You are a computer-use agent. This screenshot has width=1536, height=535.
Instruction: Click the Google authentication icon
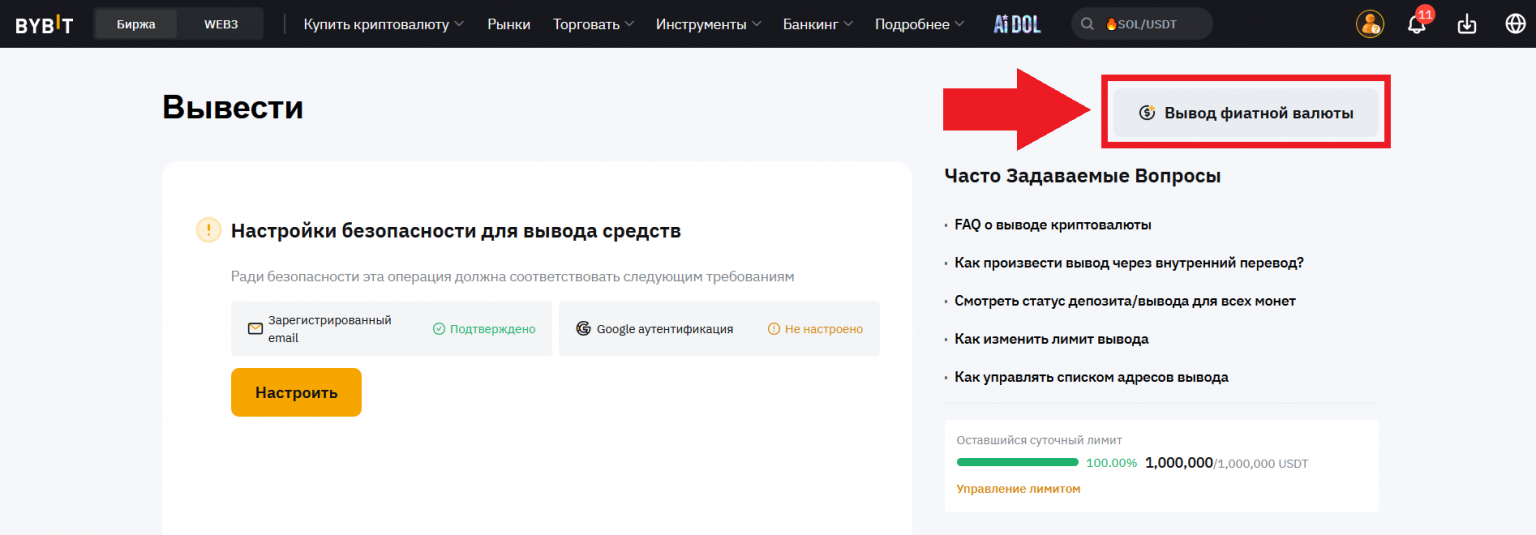click(x=583, y=329)
